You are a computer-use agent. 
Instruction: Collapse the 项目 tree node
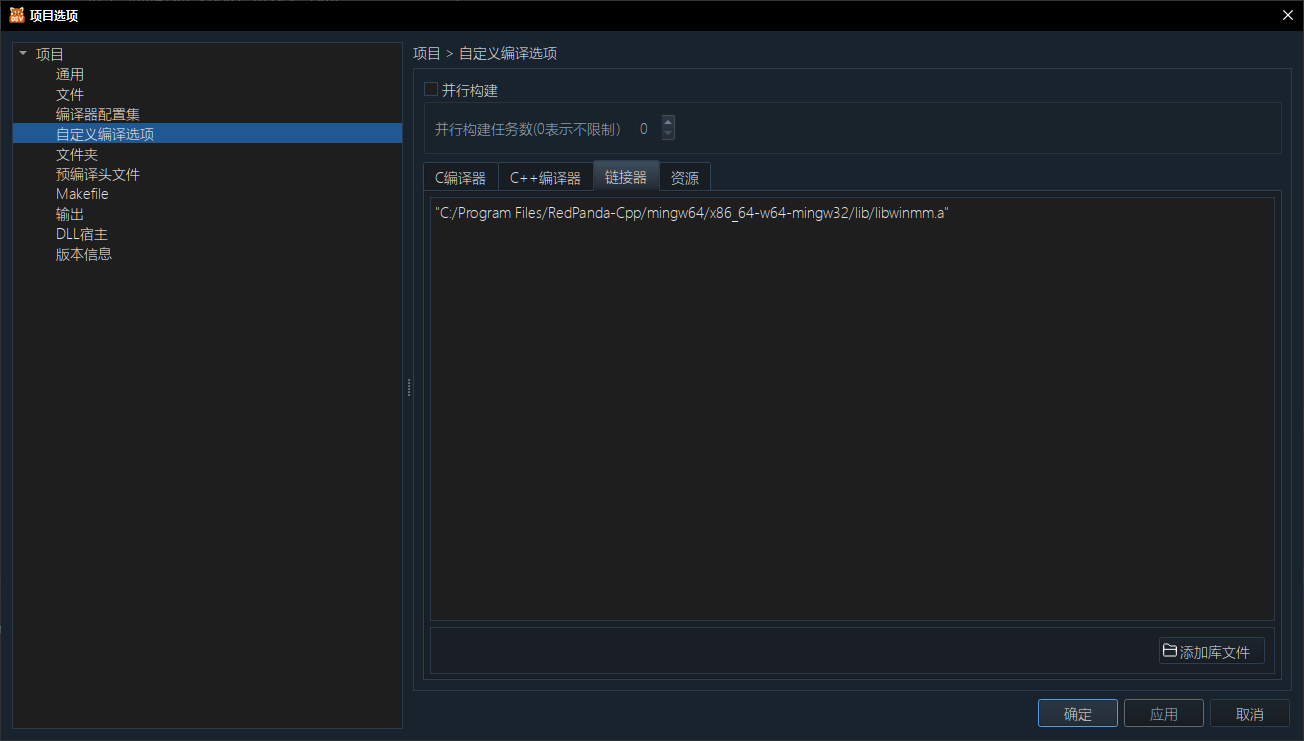click(x=23, y=54)
